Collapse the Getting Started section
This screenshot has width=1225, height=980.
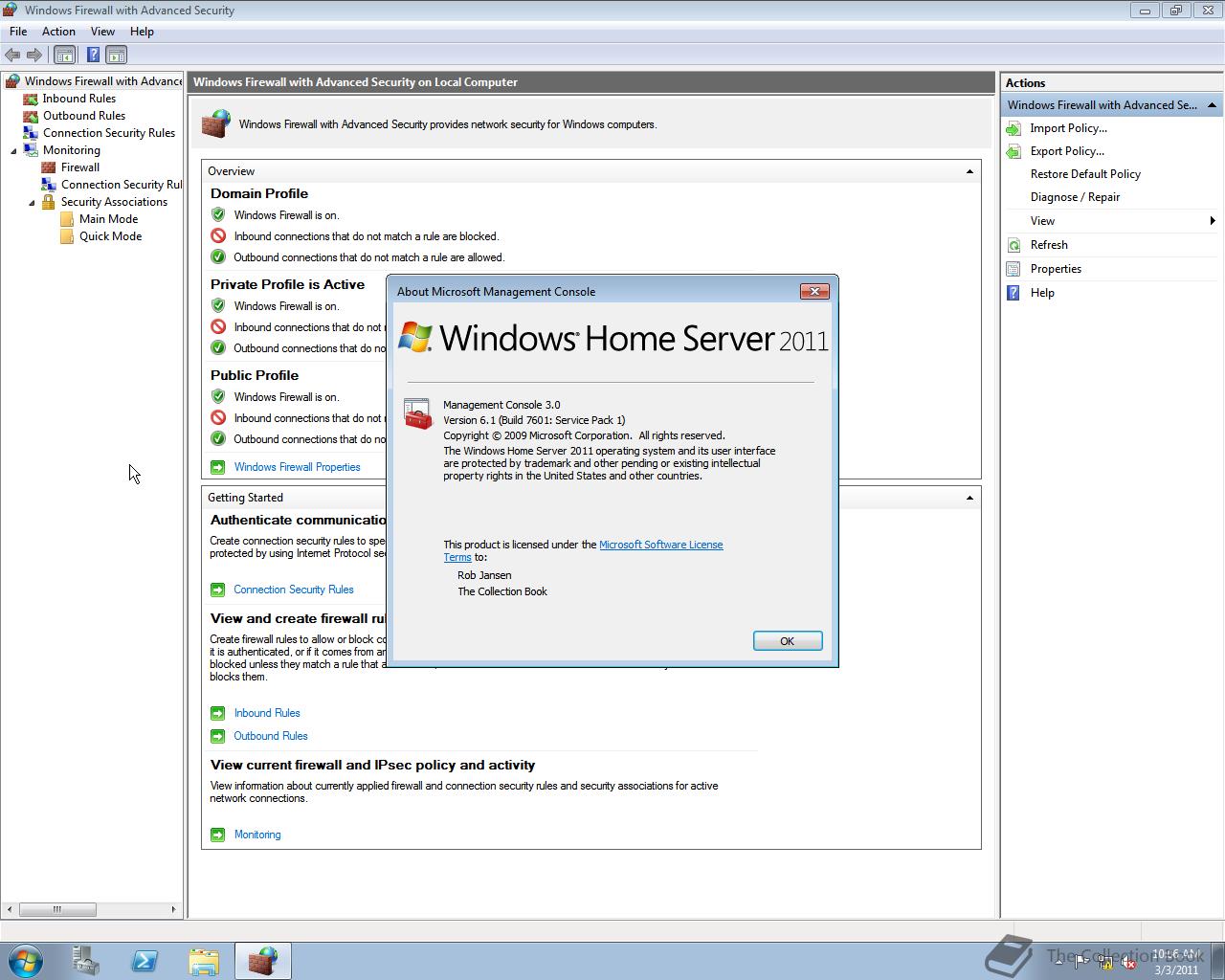click(x=969, y=498)
